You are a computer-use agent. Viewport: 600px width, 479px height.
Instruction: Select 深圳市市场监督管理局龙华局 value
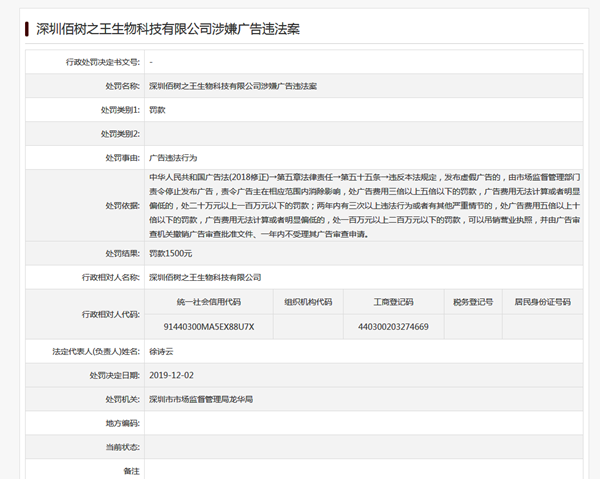click(201, 399)
